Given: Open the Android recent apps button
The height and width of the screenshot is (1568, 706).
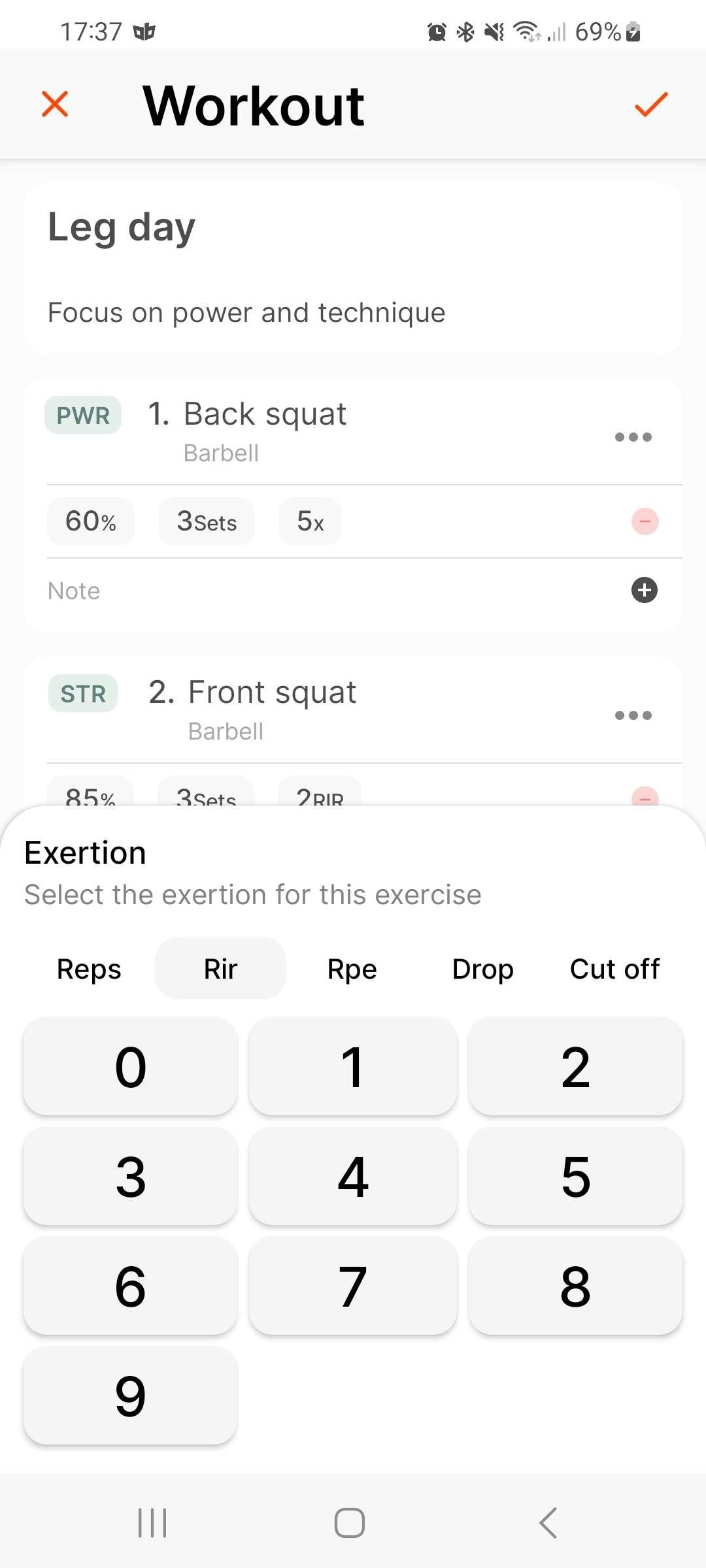Looking at the screenshot, I should (x=152, y=1523).
